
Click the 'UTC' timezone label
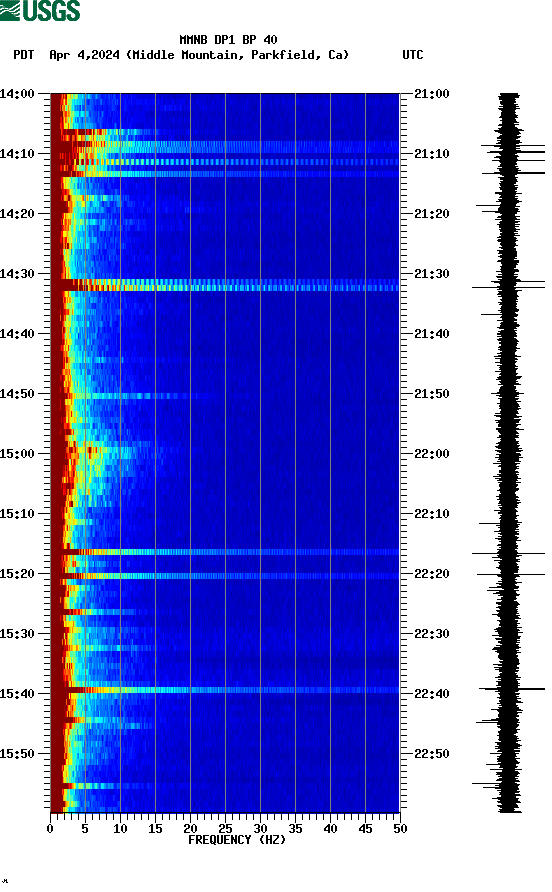[413, 55]
